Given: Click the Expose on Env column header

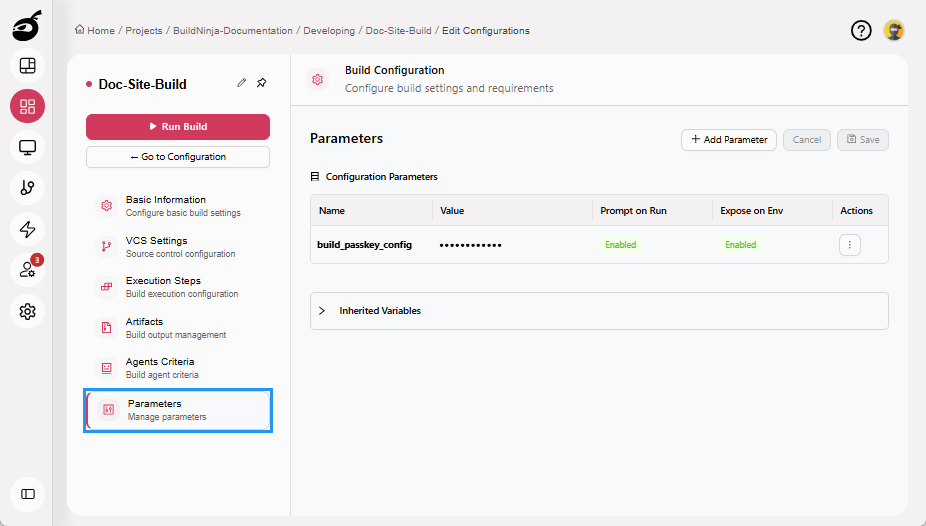Looking at the screenshot, I should click(x=751, y=211).
